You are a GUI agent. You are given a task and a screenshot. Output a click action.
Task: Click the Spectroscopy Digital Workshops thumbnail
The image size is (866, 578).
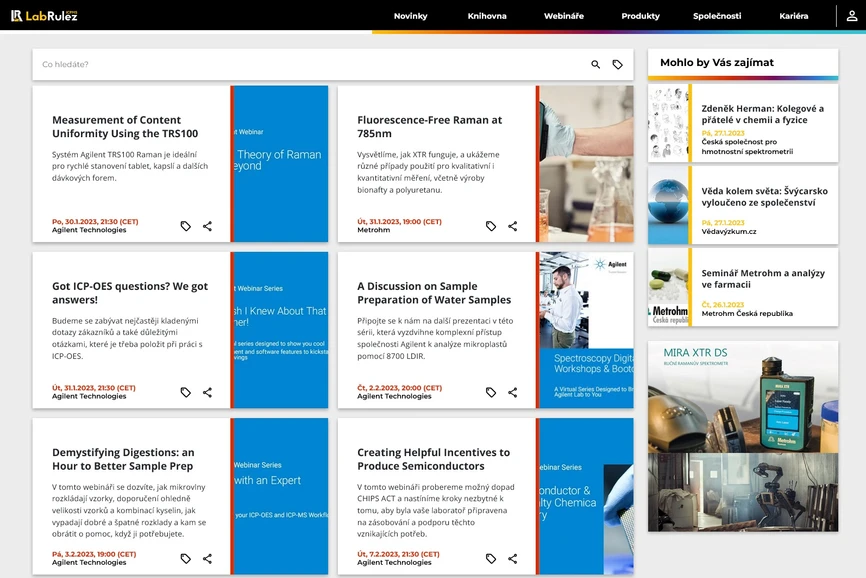[x=585, y=330]
